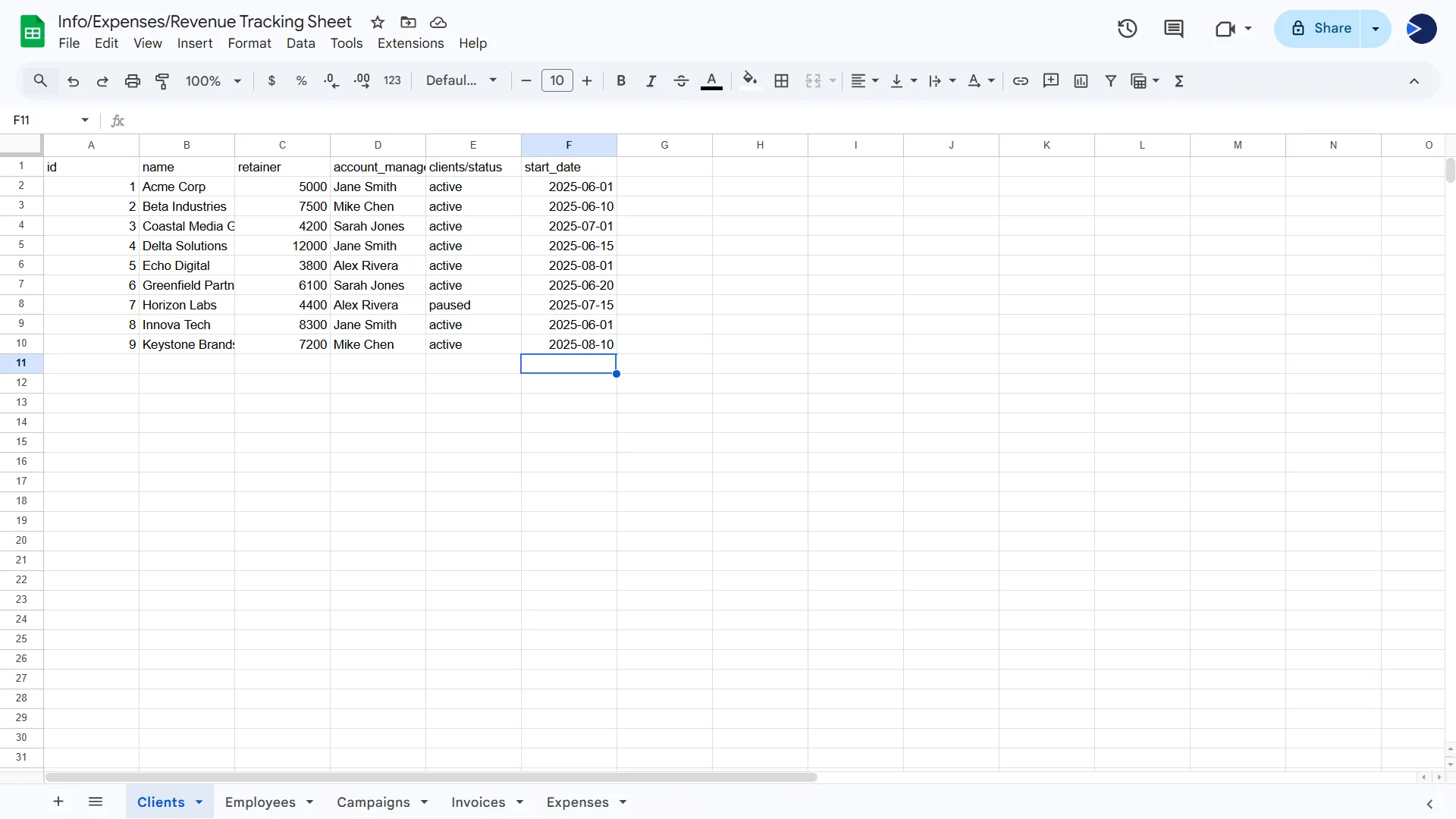This screenshot has width=1456, height=819.
Task: Open the insert chart tool
Action: 1080,80
